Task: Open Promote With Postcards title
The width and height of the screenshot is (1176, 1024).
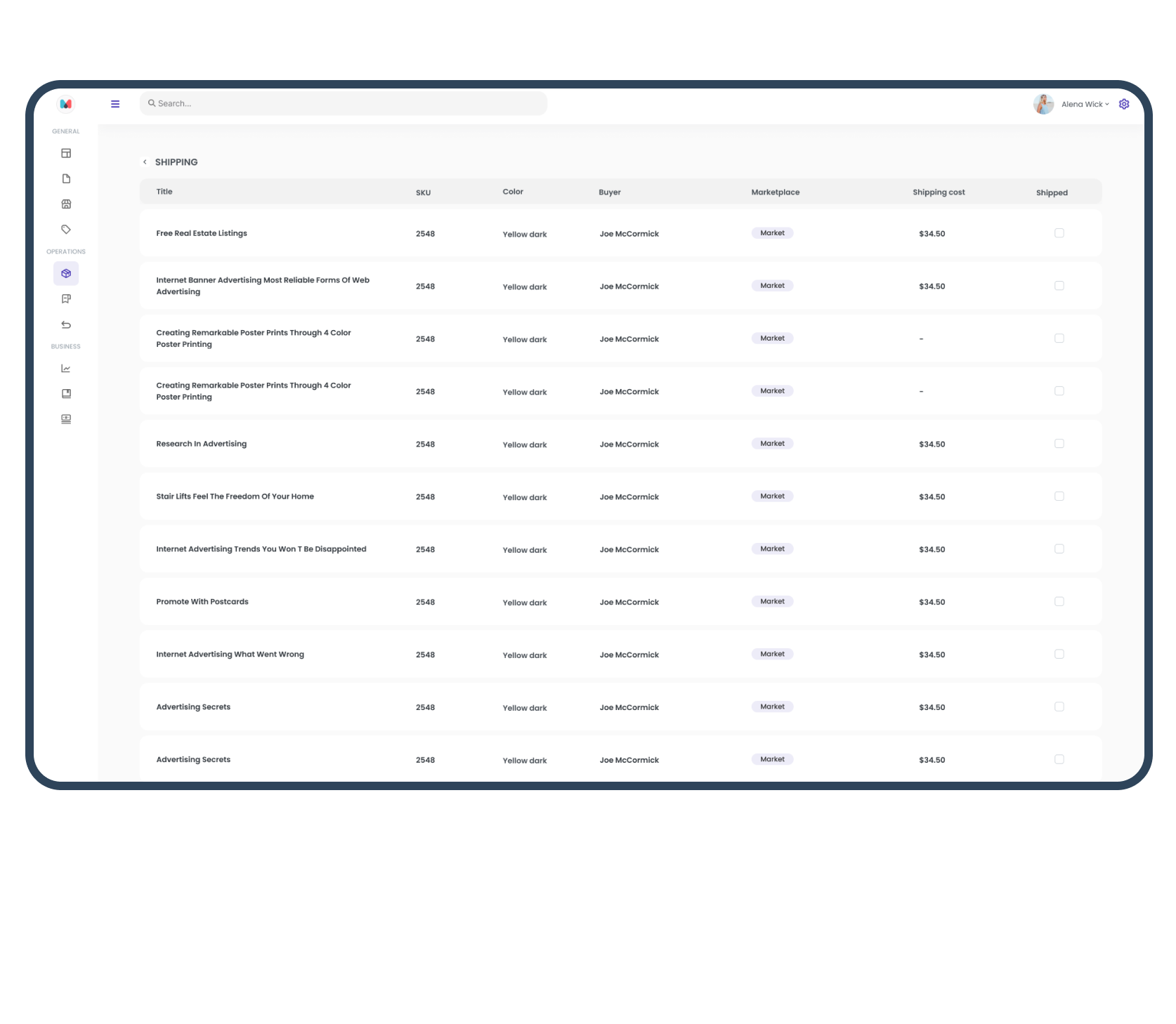Action: tap(202, 602)
